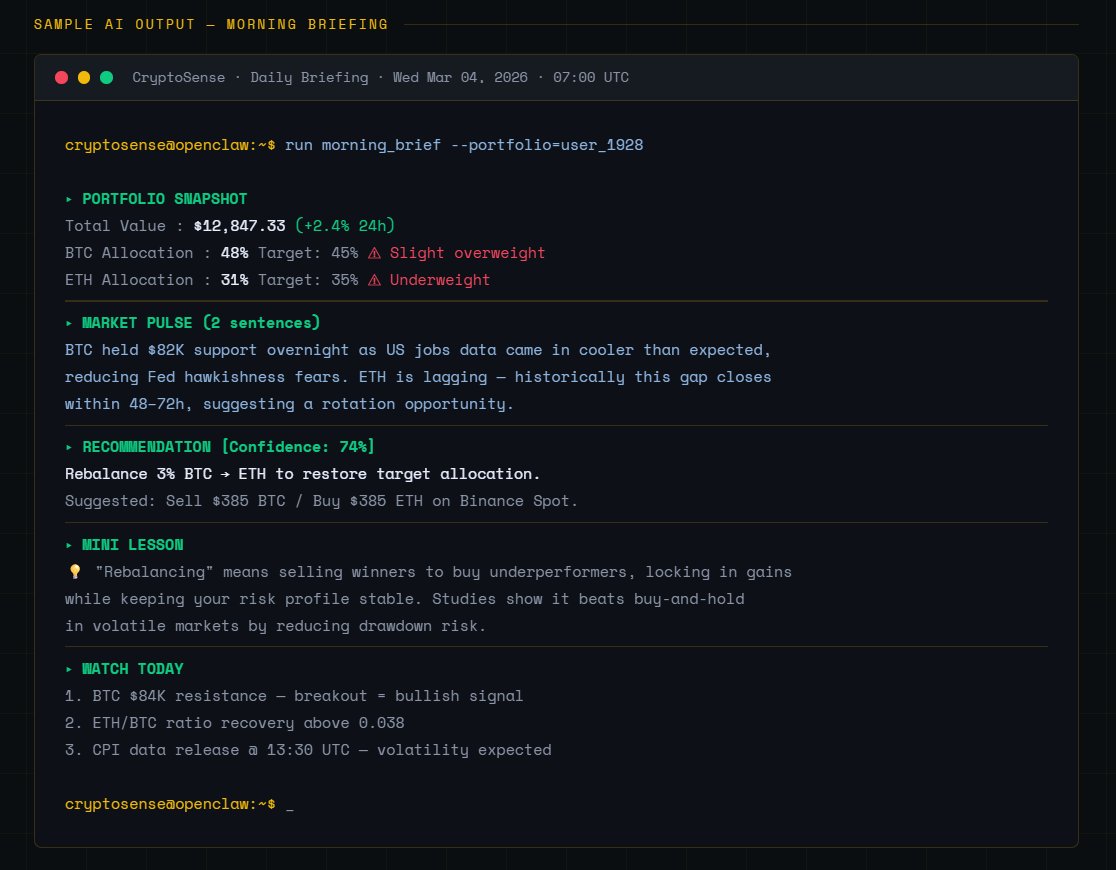Click the Binance Spot suggestion line
1116x870 pixels.
[x=320, y=500]
